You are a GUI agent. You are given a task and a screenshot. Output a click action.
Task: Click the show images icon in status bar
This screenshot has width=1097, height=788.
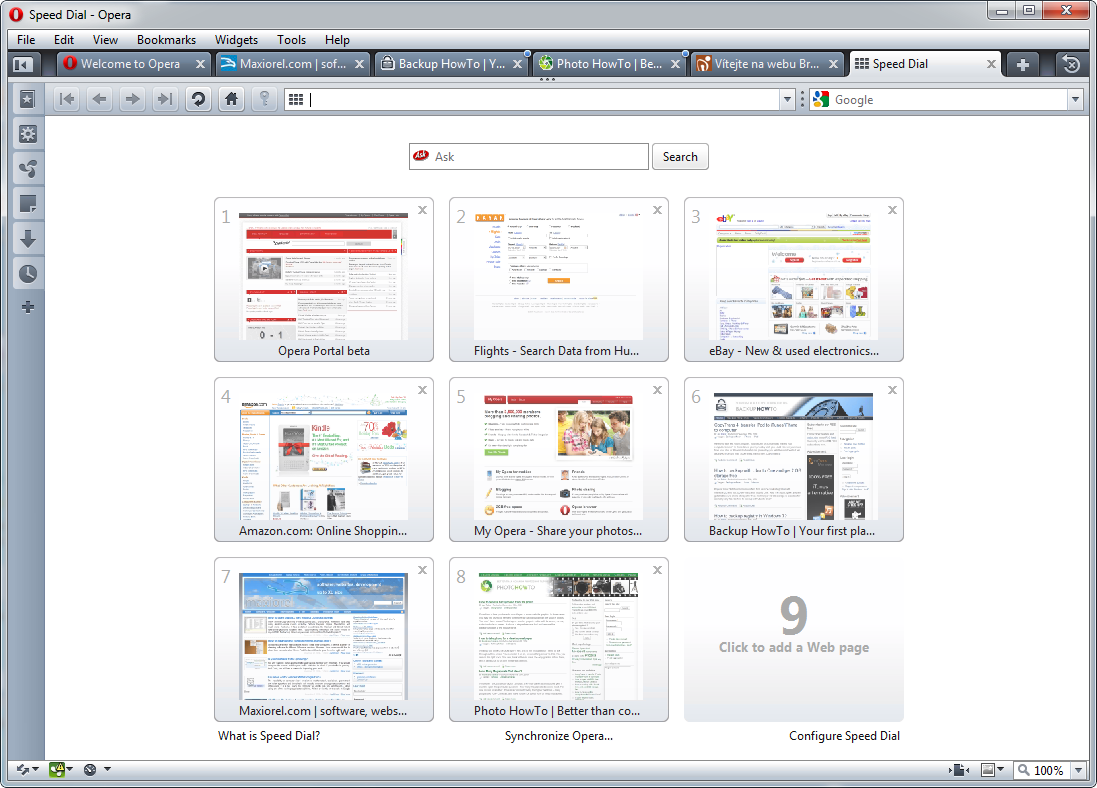coord(988,770)
